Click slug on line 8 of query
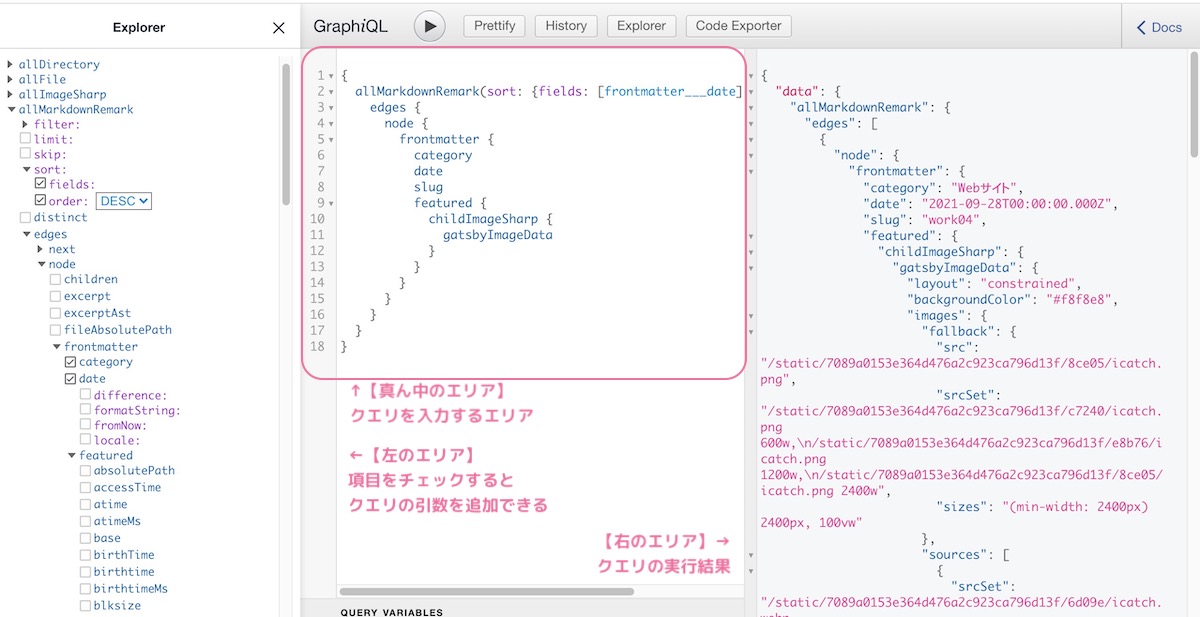The image size is (1200, 617). (428, 187)
